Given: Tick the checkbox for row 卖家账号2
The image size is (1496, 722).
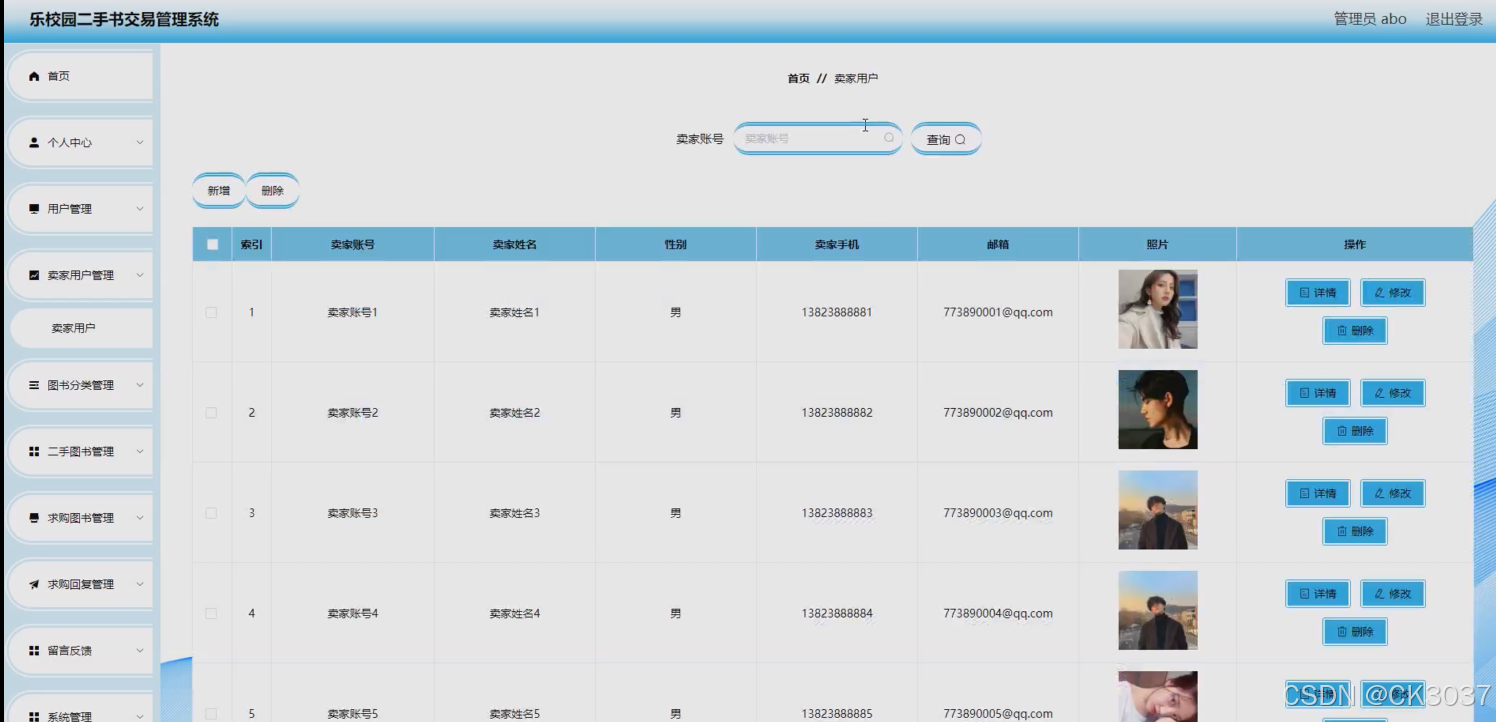Looking at the screenshot, I should coord(211,412).
